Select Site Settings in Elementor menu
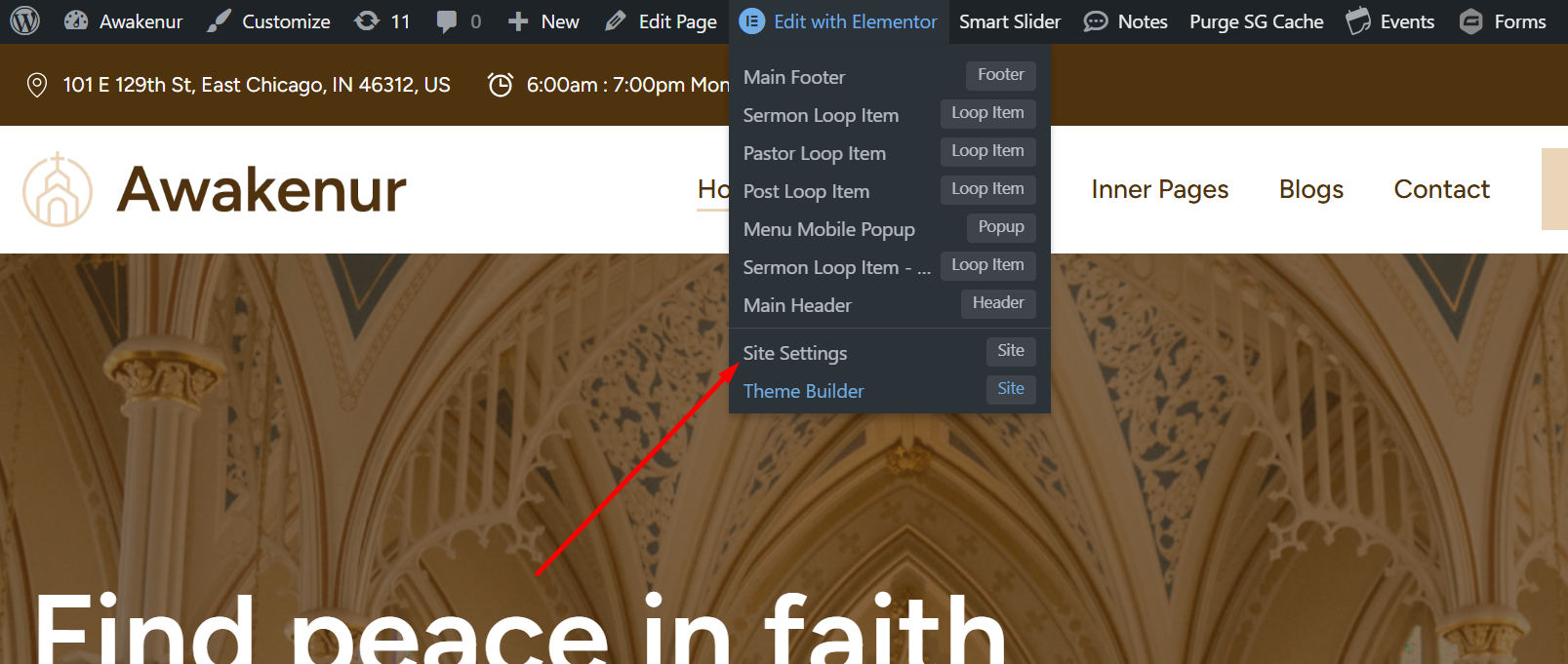 (795, 353)
